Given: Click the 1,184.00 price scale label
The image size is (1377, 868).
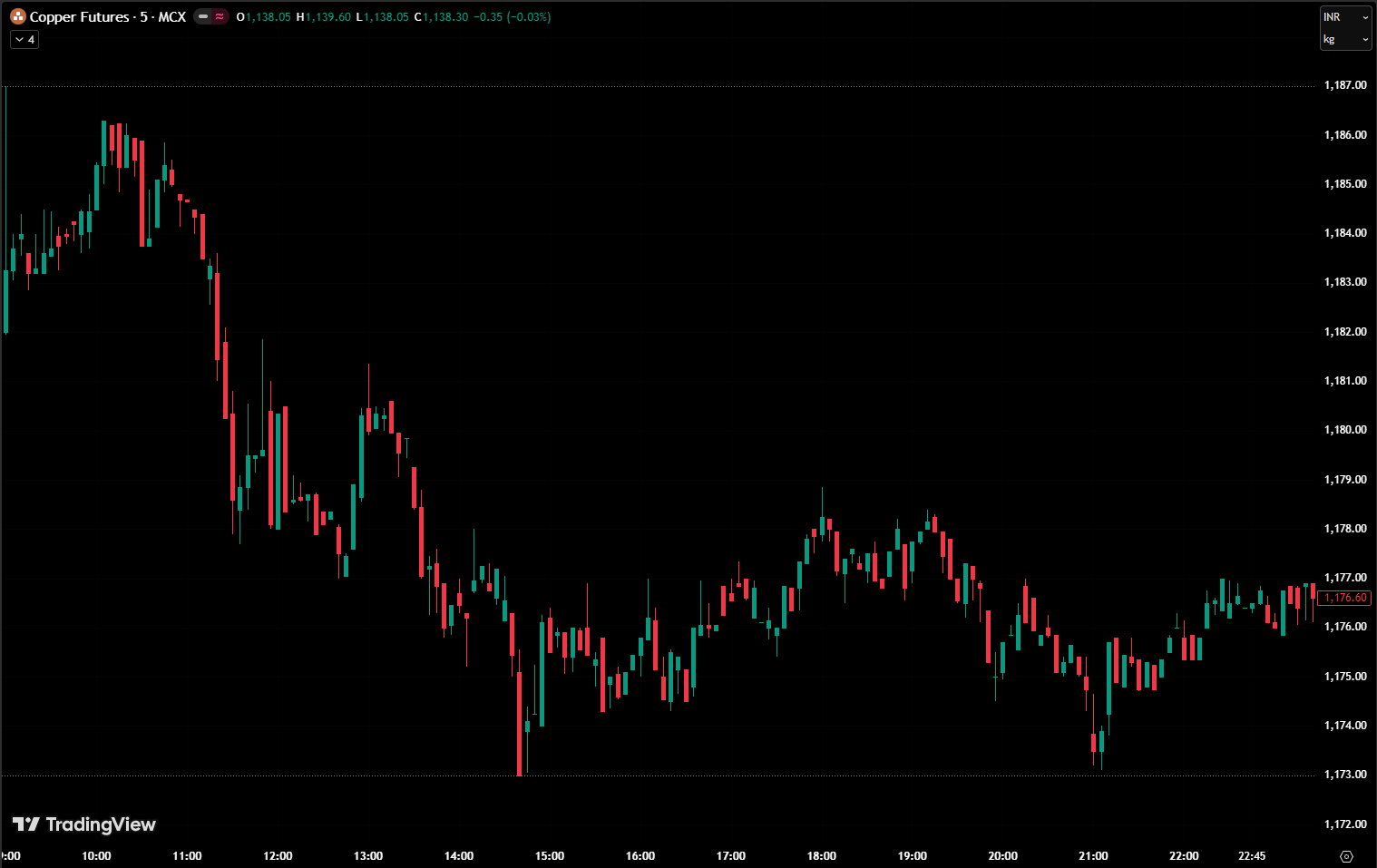Looking at the screenshot, I should click(1345, 233).
